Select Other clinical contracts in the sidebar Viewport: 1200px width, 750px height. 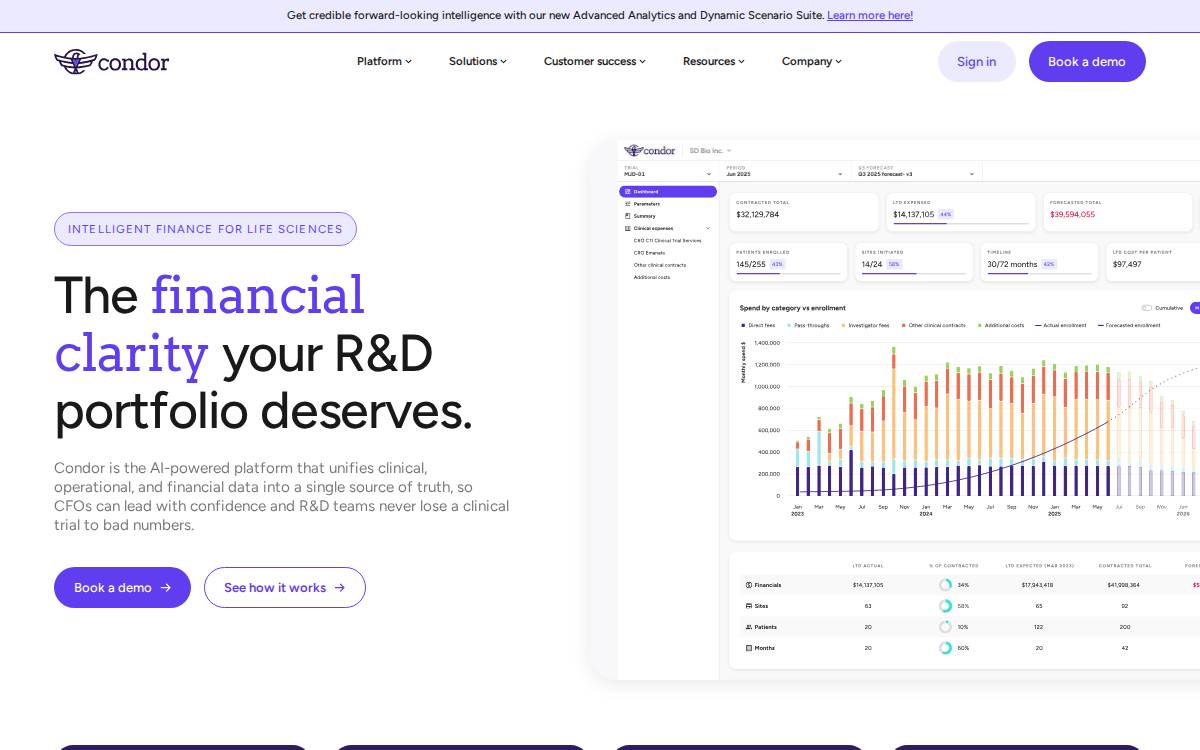[660, 265]
